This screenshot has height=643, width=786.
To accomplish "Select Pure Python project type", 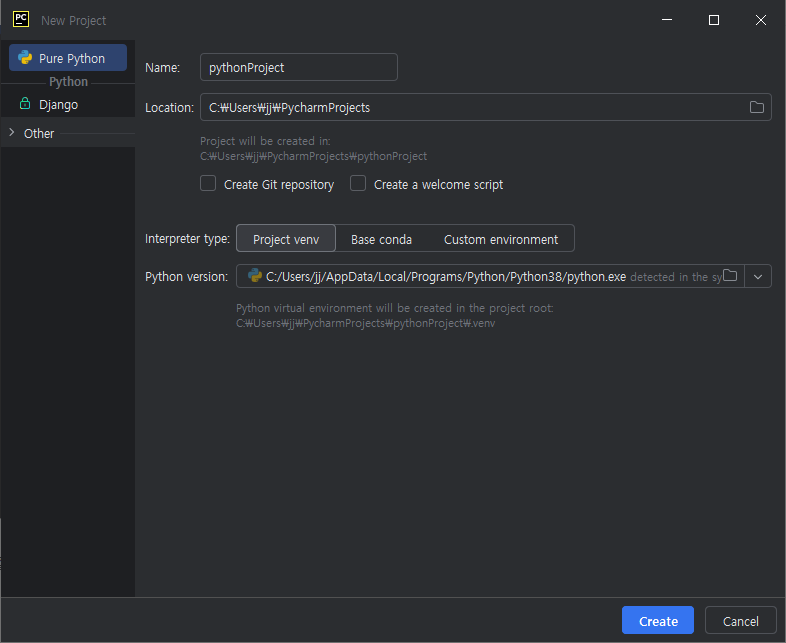I will (x=68, y=58).
